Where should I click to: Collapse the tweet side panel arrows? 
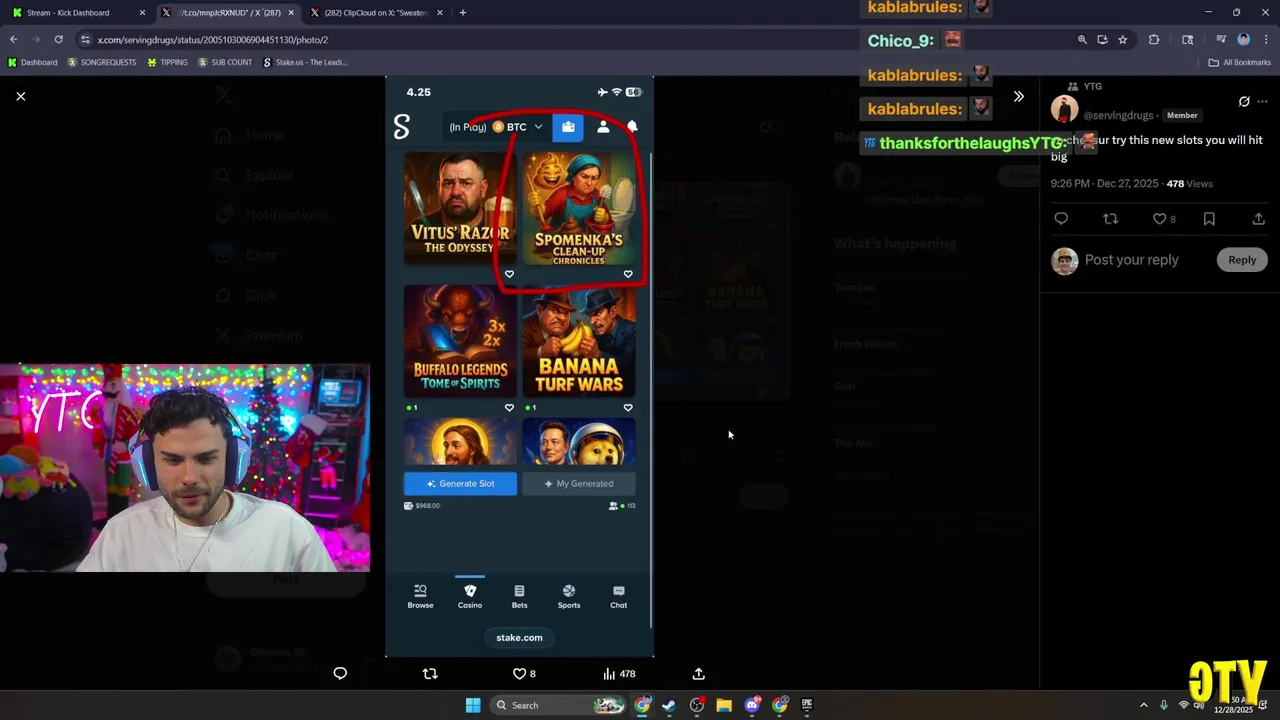[x=1018, y=97]
